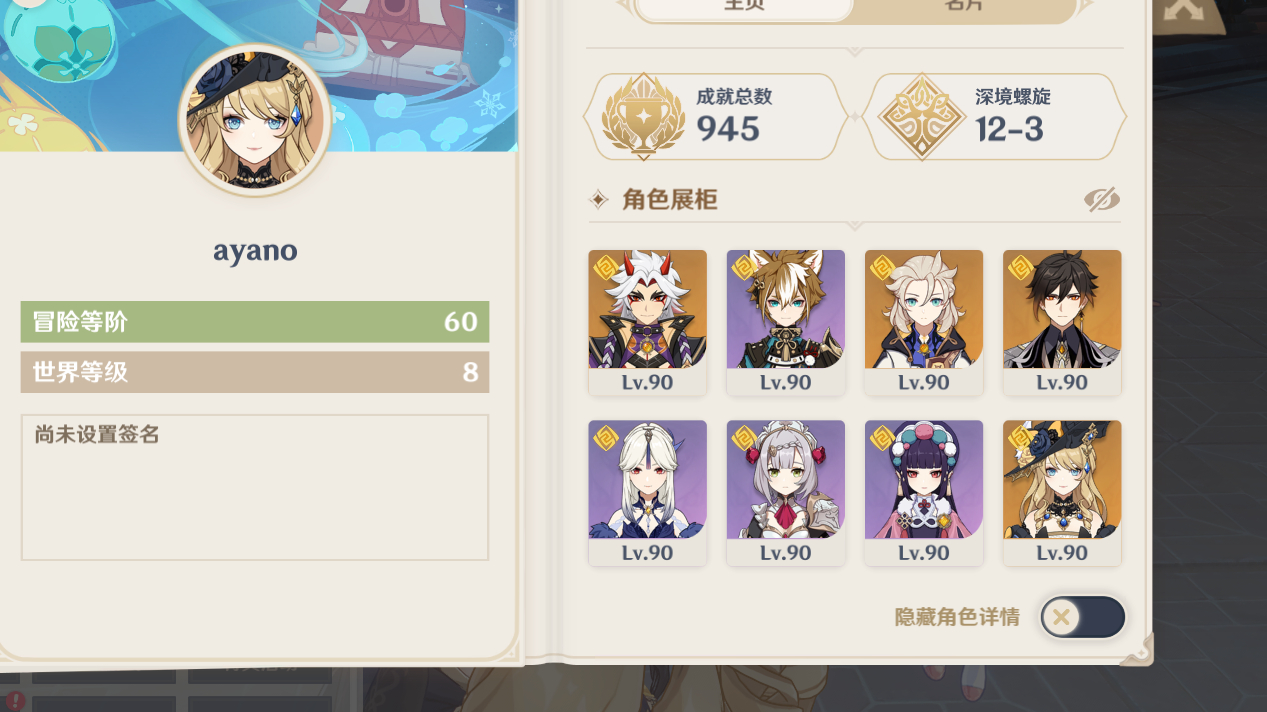Click the crossed-eye visibility icon
This screenshot has height=712, width=1267.
tap(1101, 199)
